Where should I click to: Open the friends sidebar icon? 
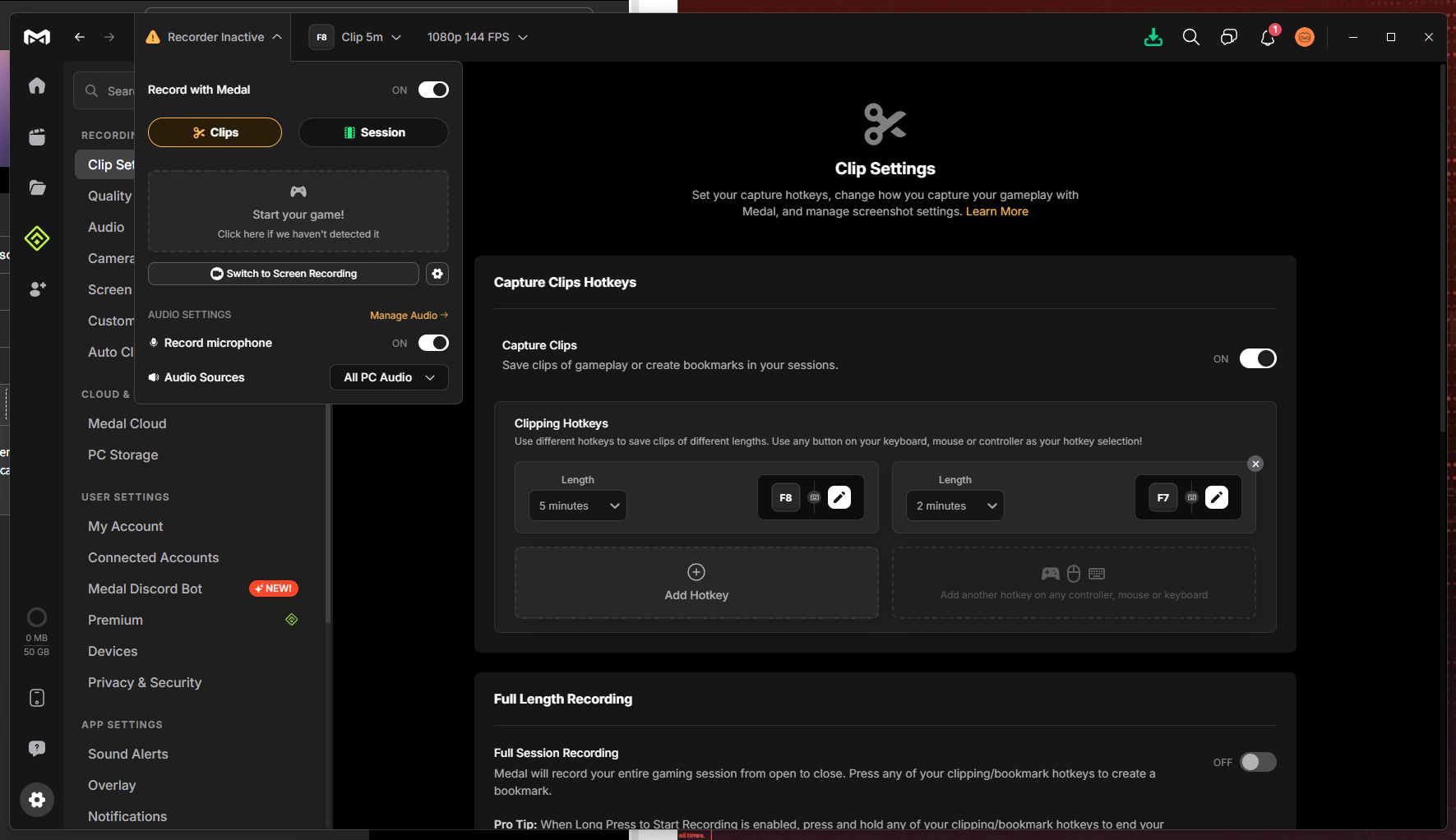37,289
